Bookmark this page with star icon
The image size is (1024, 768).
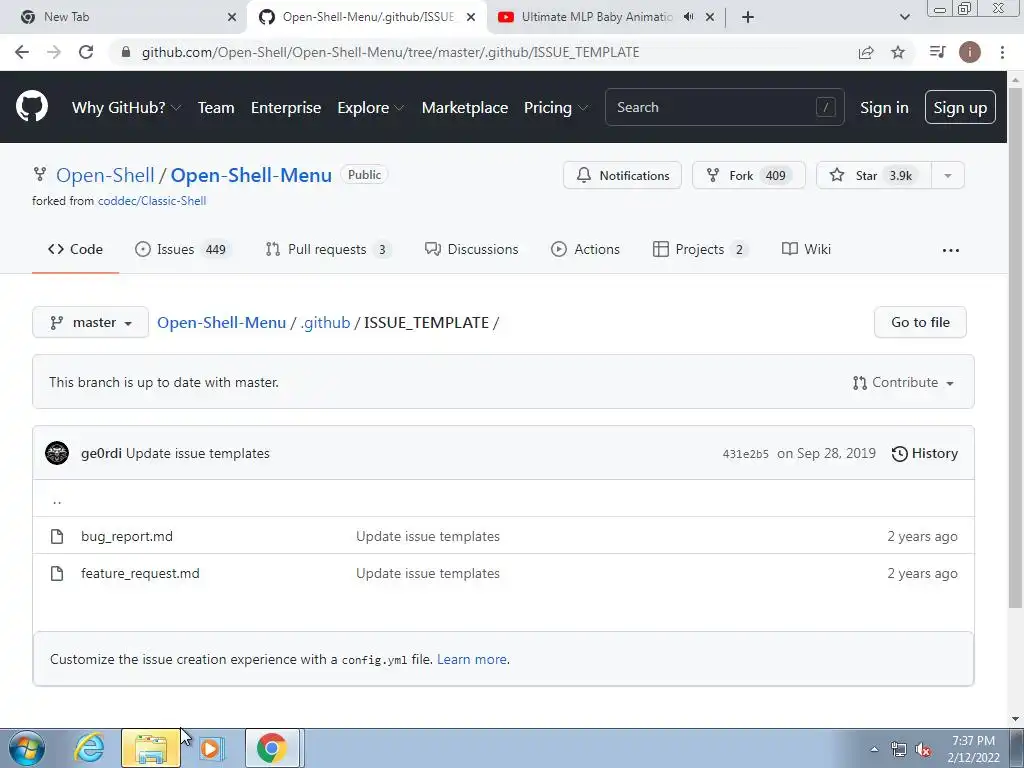click(898, 52)
